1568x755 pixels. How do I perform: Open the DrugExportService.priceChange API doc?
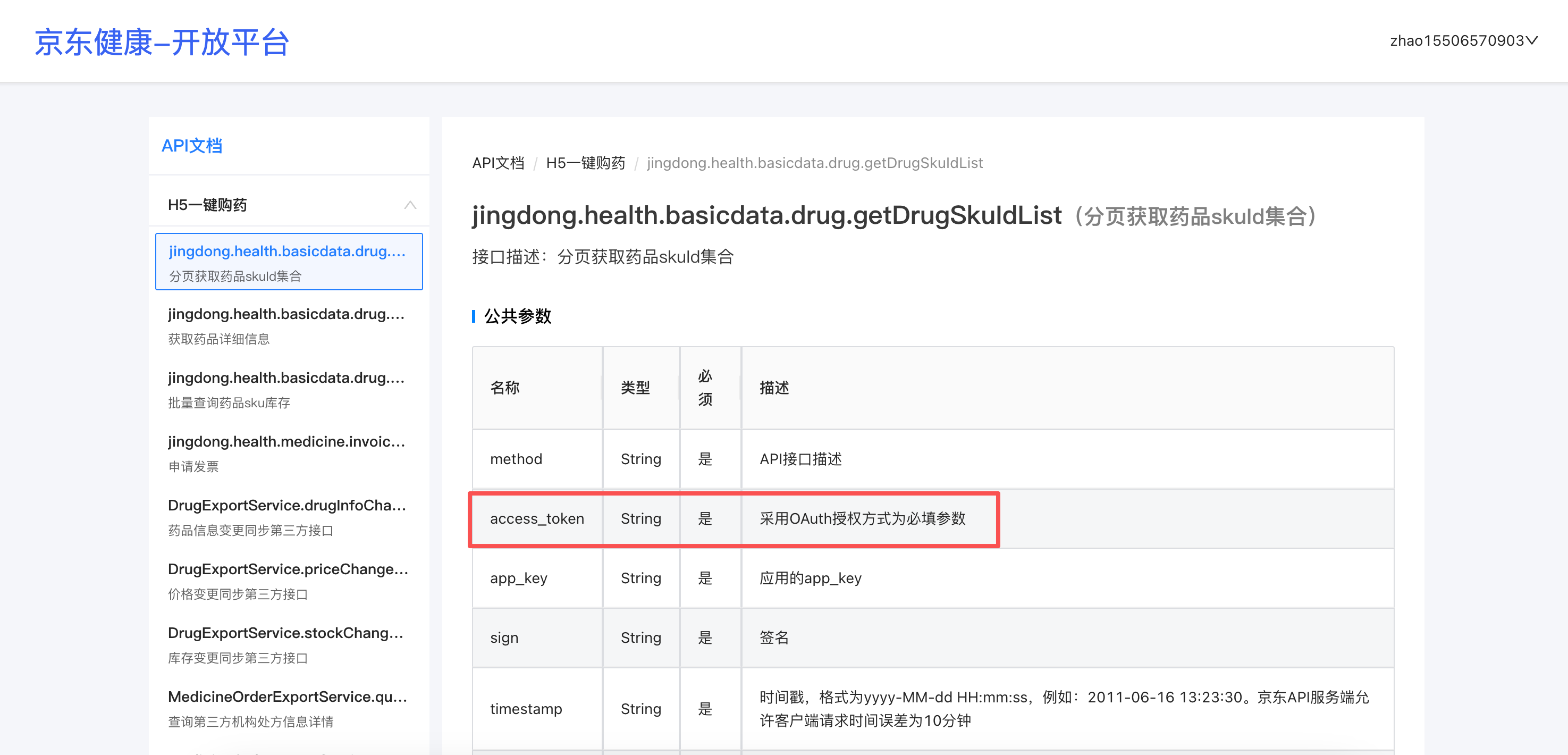pyautogui.click(x=288, y=581)
